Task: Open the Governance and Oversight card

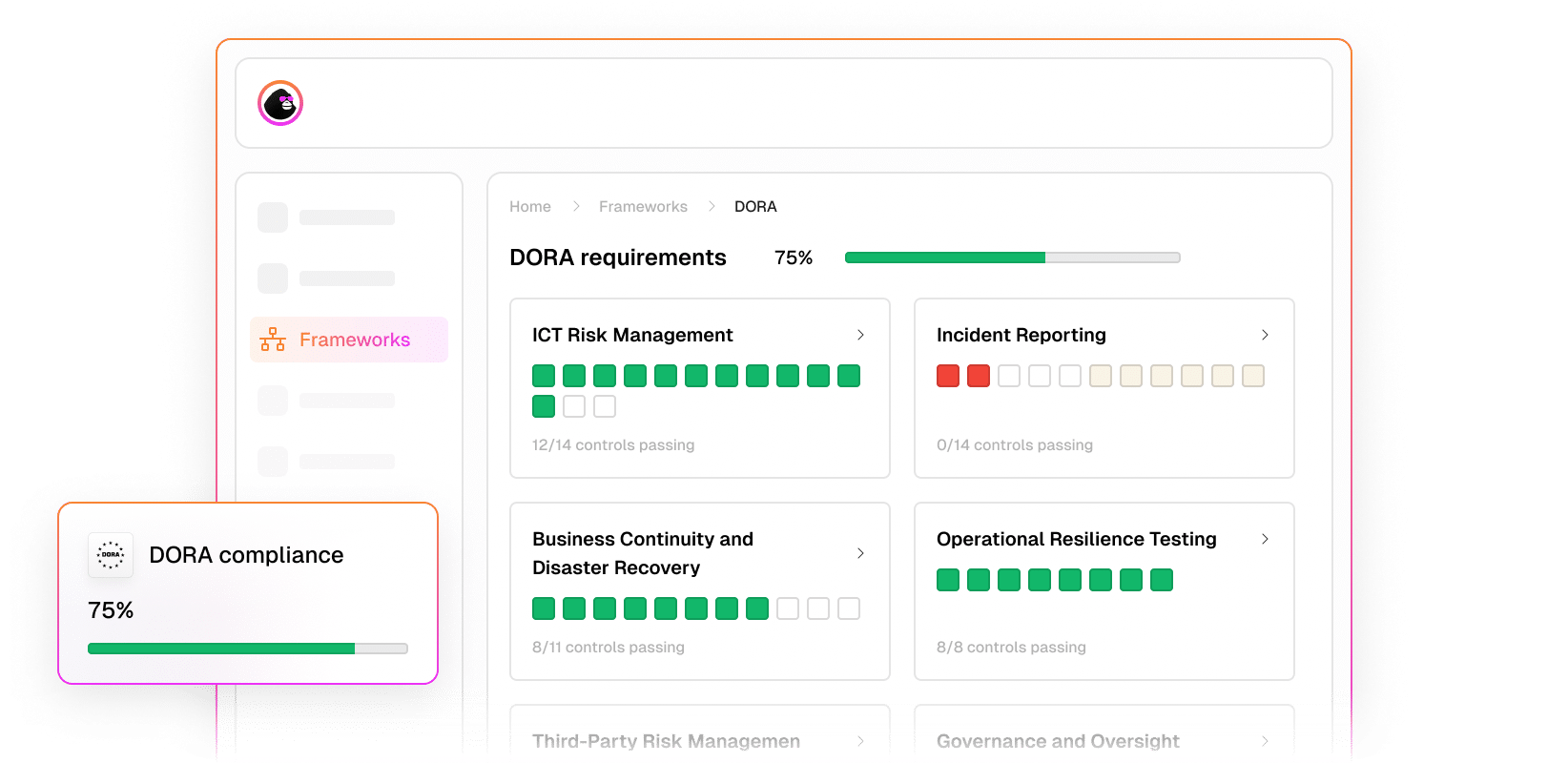Action: point(1104,732)
